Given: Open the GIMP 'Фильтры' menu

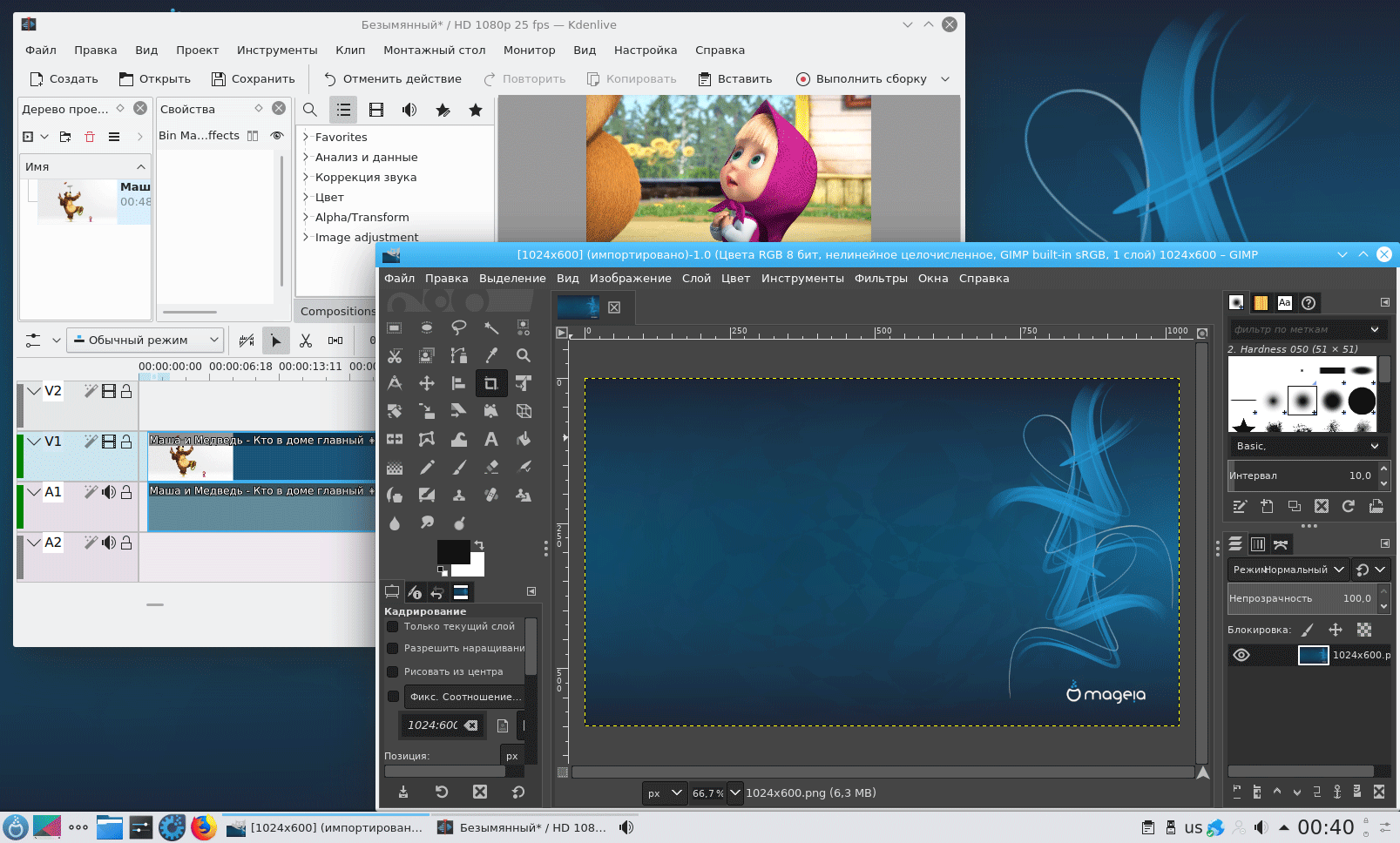Looking at the screenshot, I should coord(880,279).
